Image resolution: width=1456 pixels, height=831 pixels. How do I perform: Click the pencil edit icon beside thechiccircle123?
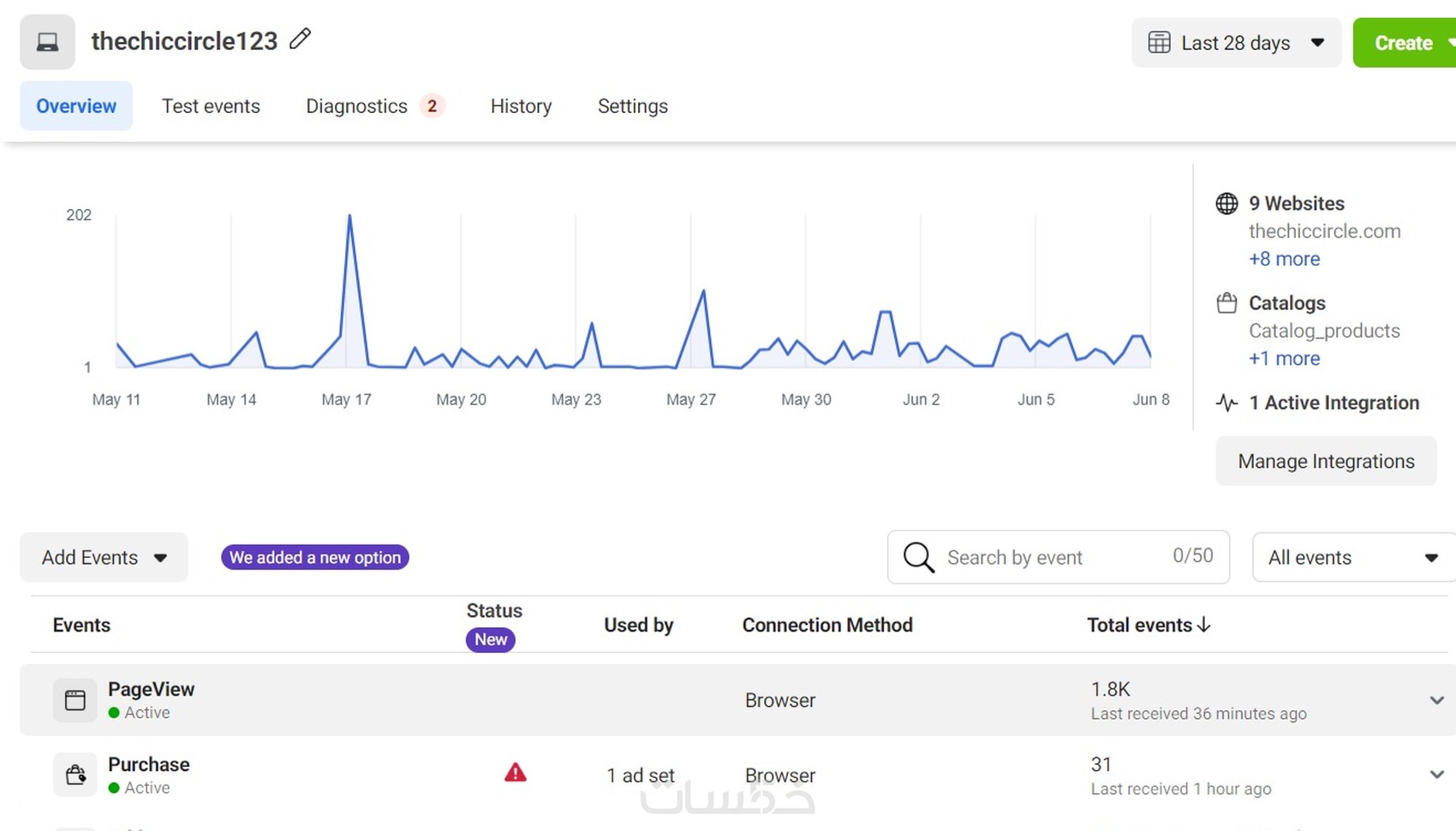[x=300, y=39]
